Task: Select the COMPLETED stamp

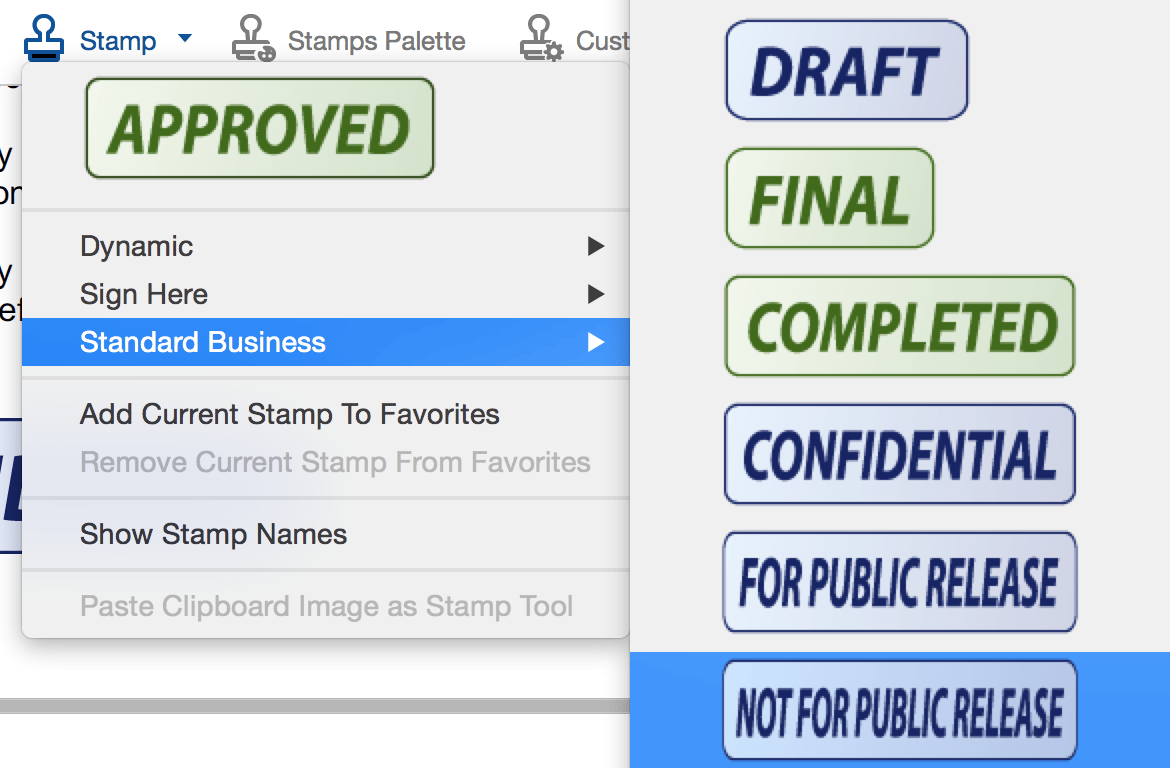Action: click(899, 327)
